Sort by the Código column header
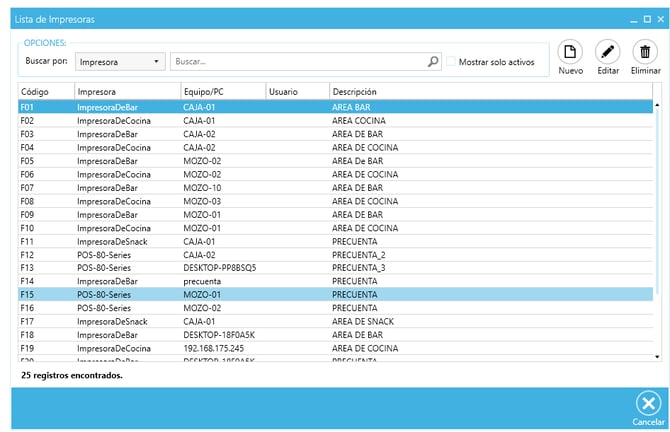Screen dimensions: 670x432 [46, 91]
